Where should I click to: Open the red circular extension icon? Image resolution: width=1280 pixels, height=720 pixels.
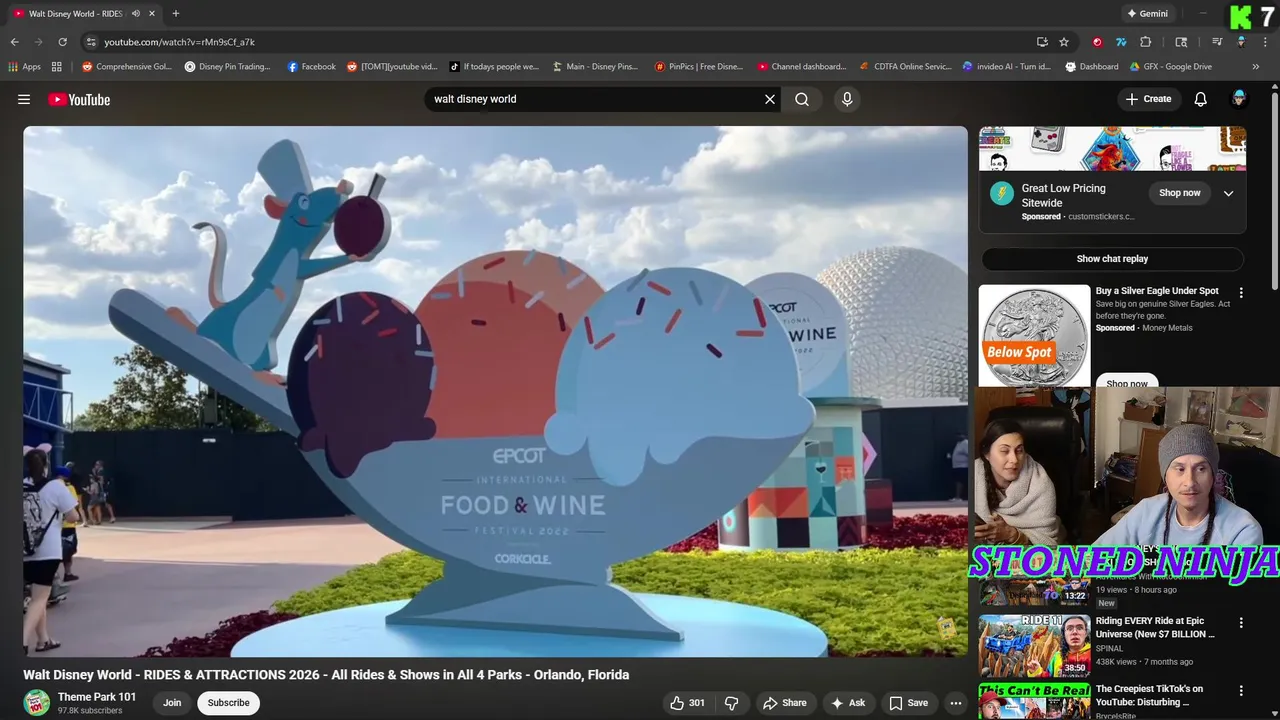point(1097,42)
